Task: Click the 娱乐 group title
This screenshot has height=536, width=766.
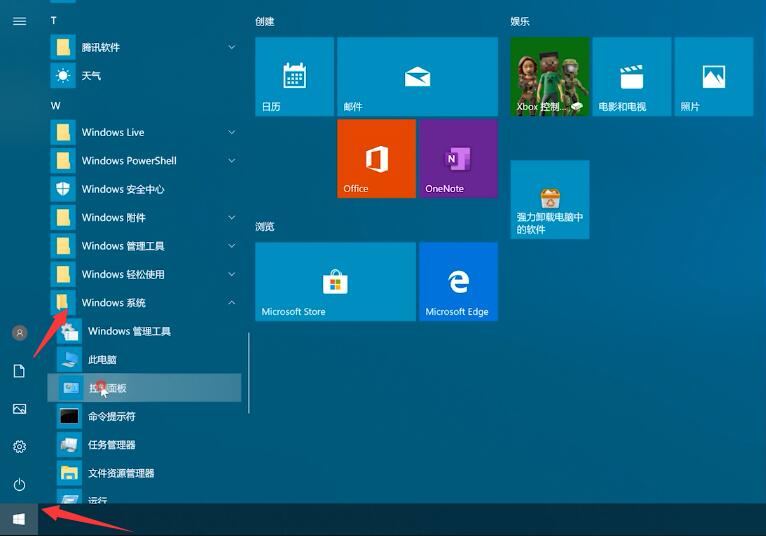Action: pos(520,21)
